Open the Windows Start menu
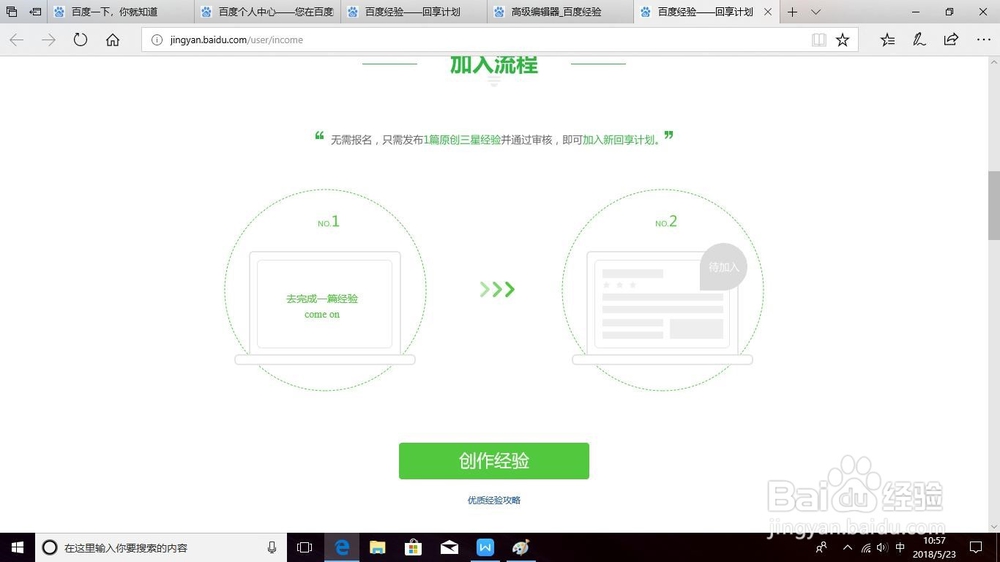Image resolution: width=1000 pixels, height=562 pixels. [x=17, y=547]
